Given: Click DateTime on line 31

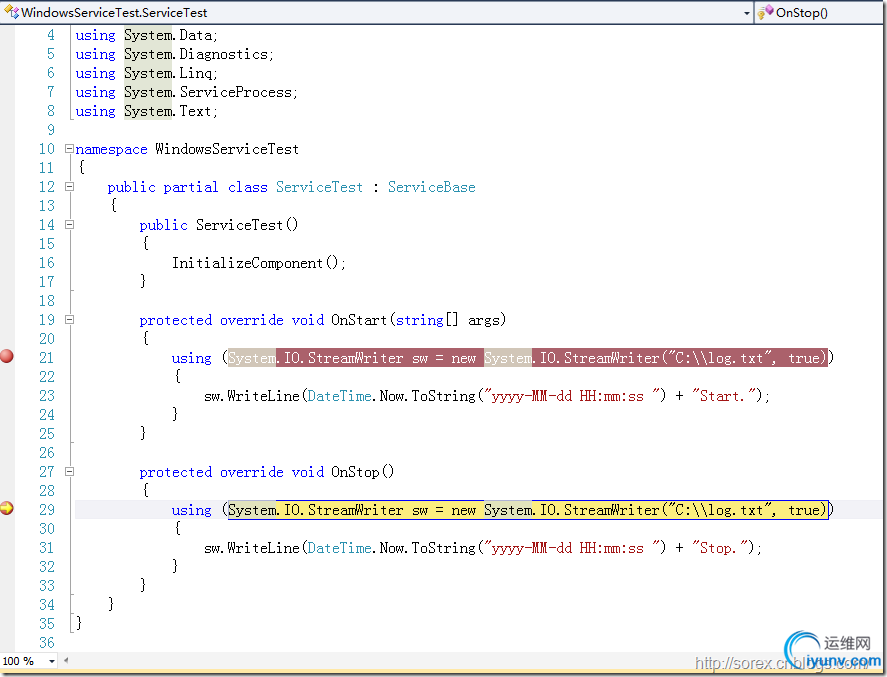Looking at the screenshot, I should 339,547.
